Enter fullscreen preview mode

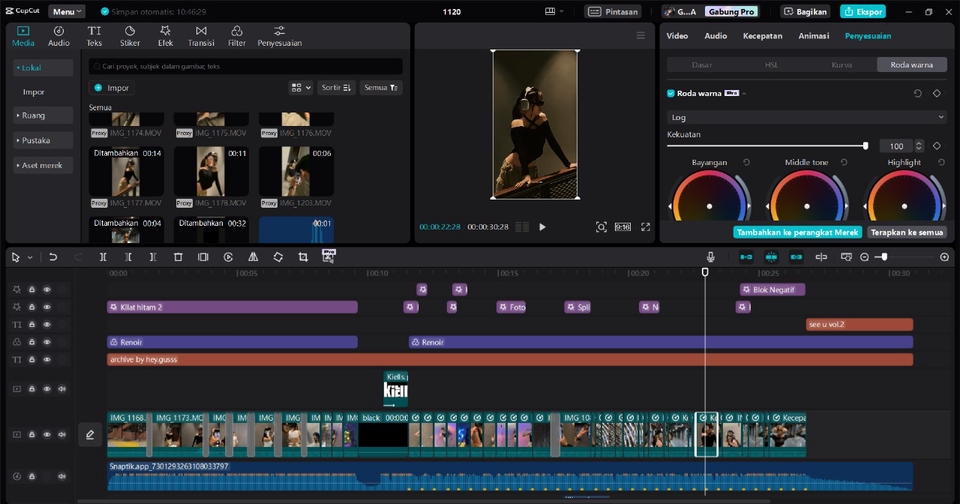[645, 227]
